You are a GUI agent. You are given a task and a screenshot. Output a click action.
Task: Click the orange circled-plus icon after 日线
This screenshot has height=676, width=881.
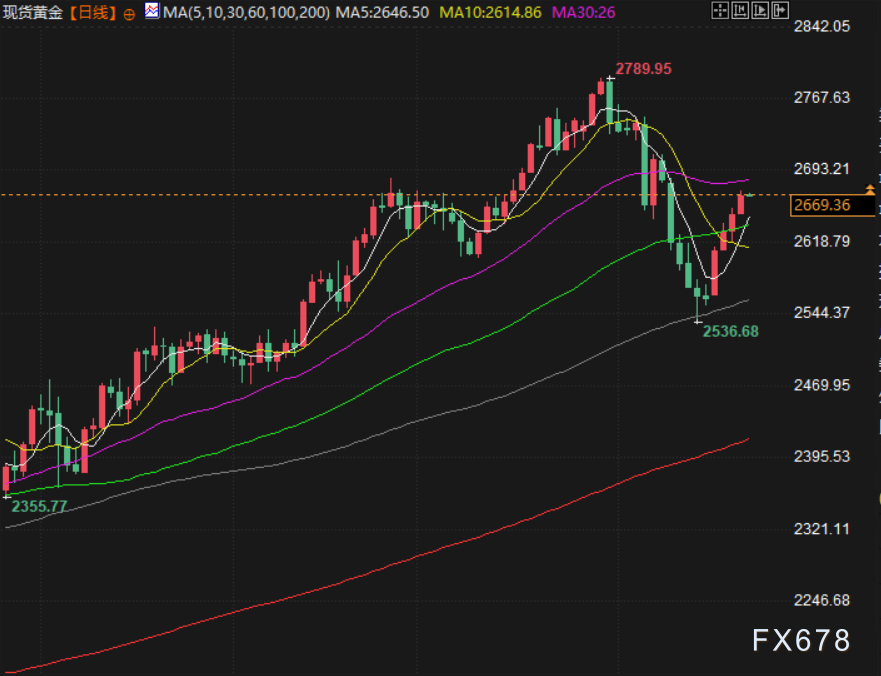tap(130, 13)
